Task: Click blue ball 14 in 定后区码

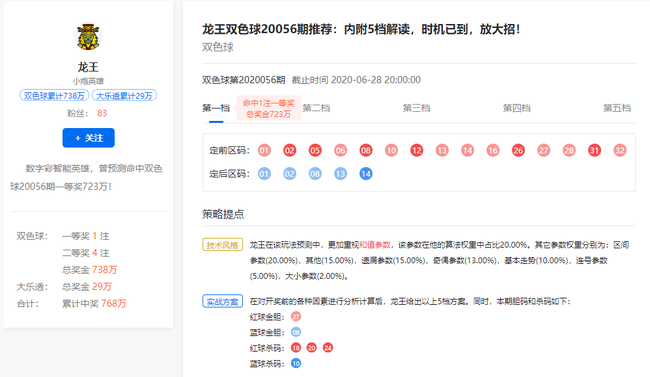Action: [366, 173]
